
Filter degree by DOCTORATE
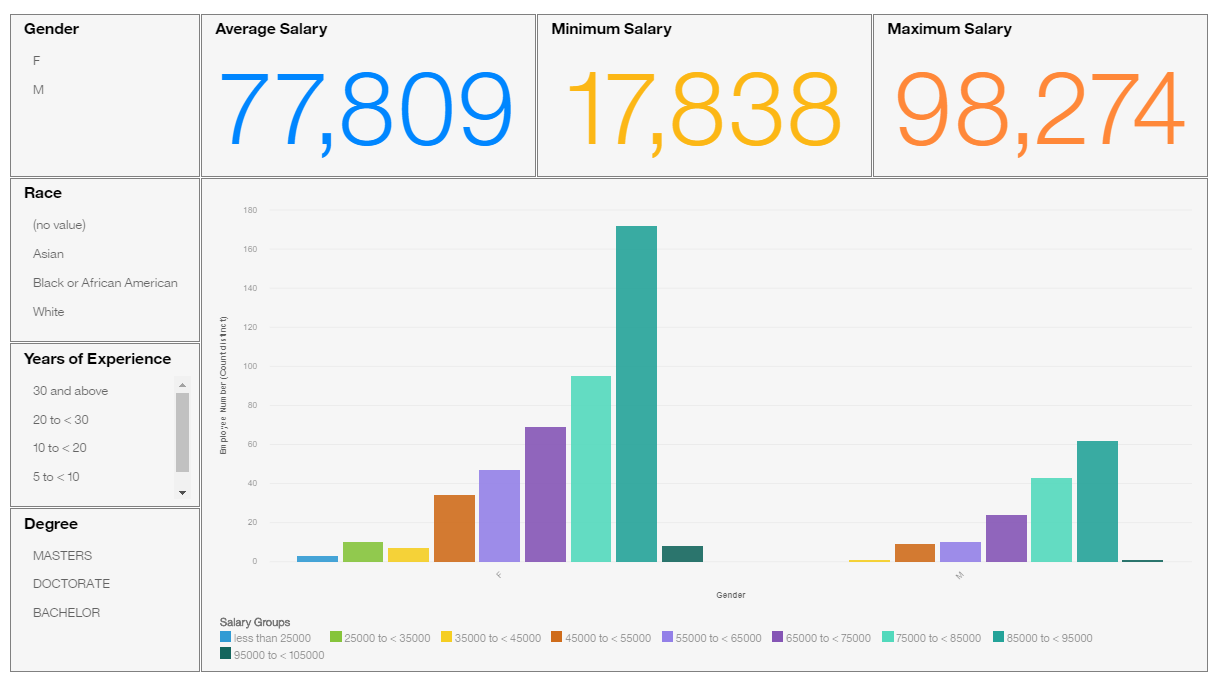pyautogui.click(x=71, y=584)
